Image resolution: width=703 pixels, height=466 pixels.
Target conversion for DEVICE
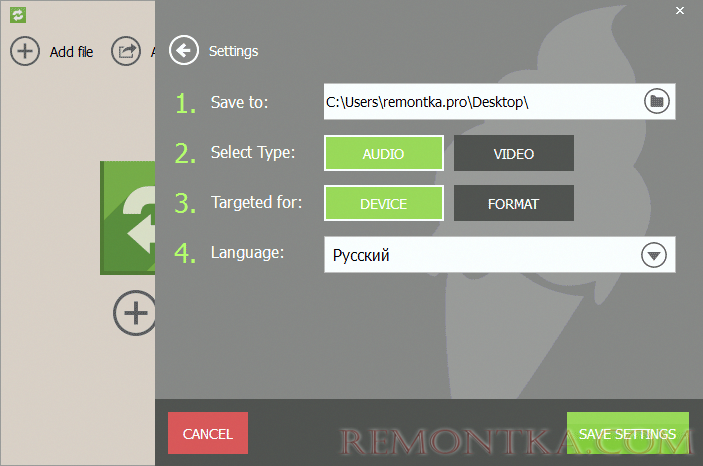384,203
